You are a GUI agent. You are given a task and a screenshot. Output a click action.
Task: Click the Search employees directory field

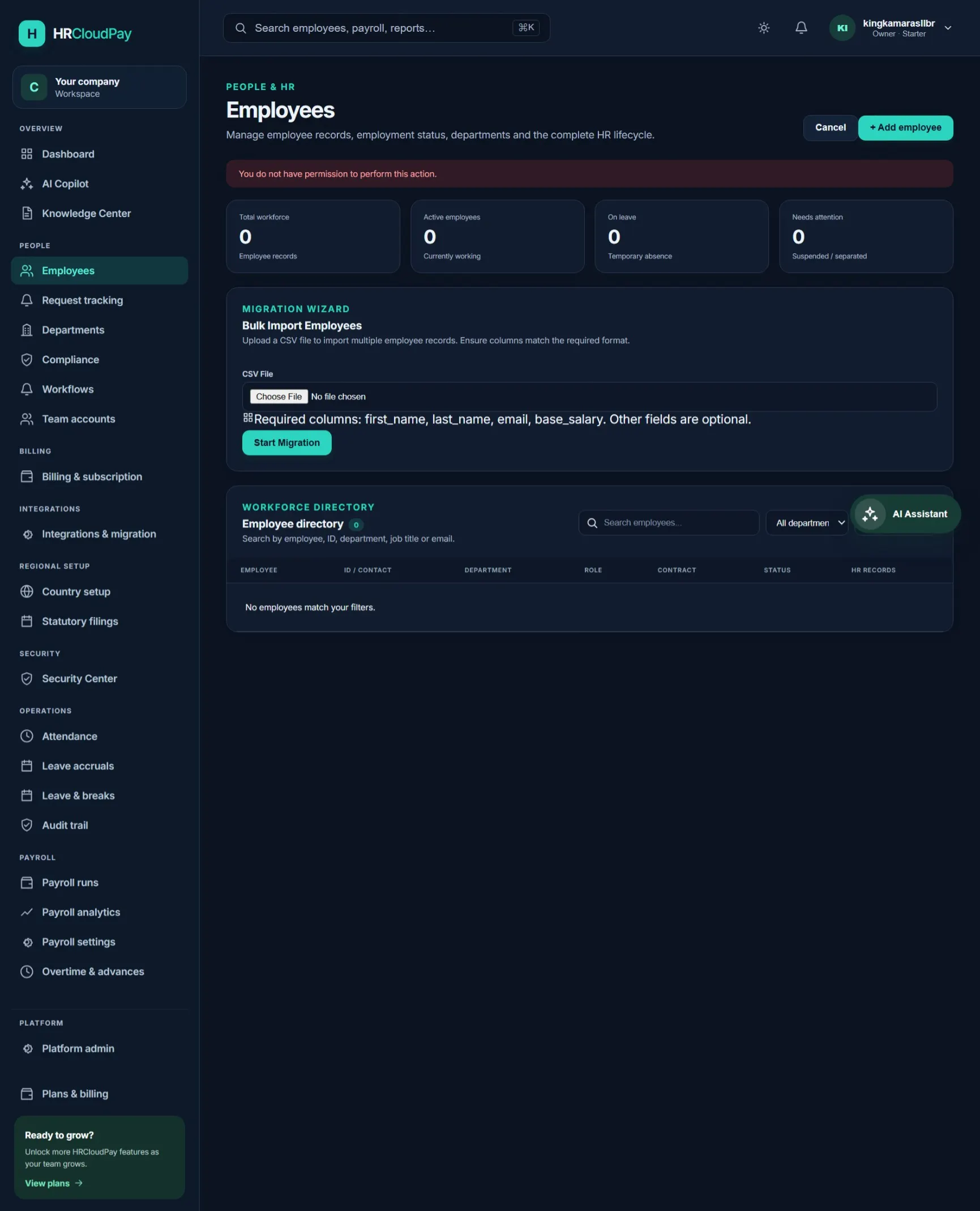669,523
